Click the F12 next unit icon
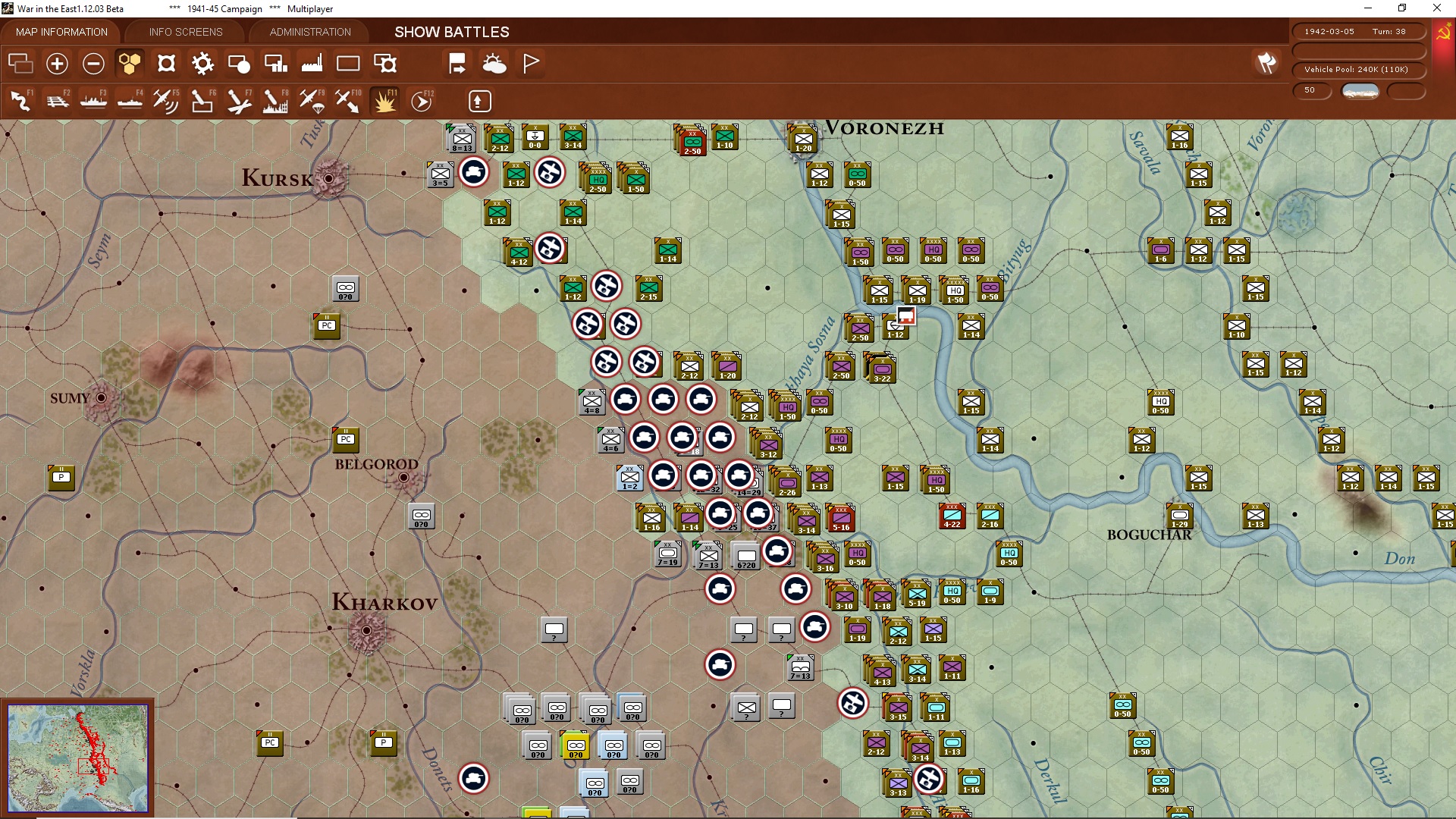The image size is (1456, 819). 422,101
